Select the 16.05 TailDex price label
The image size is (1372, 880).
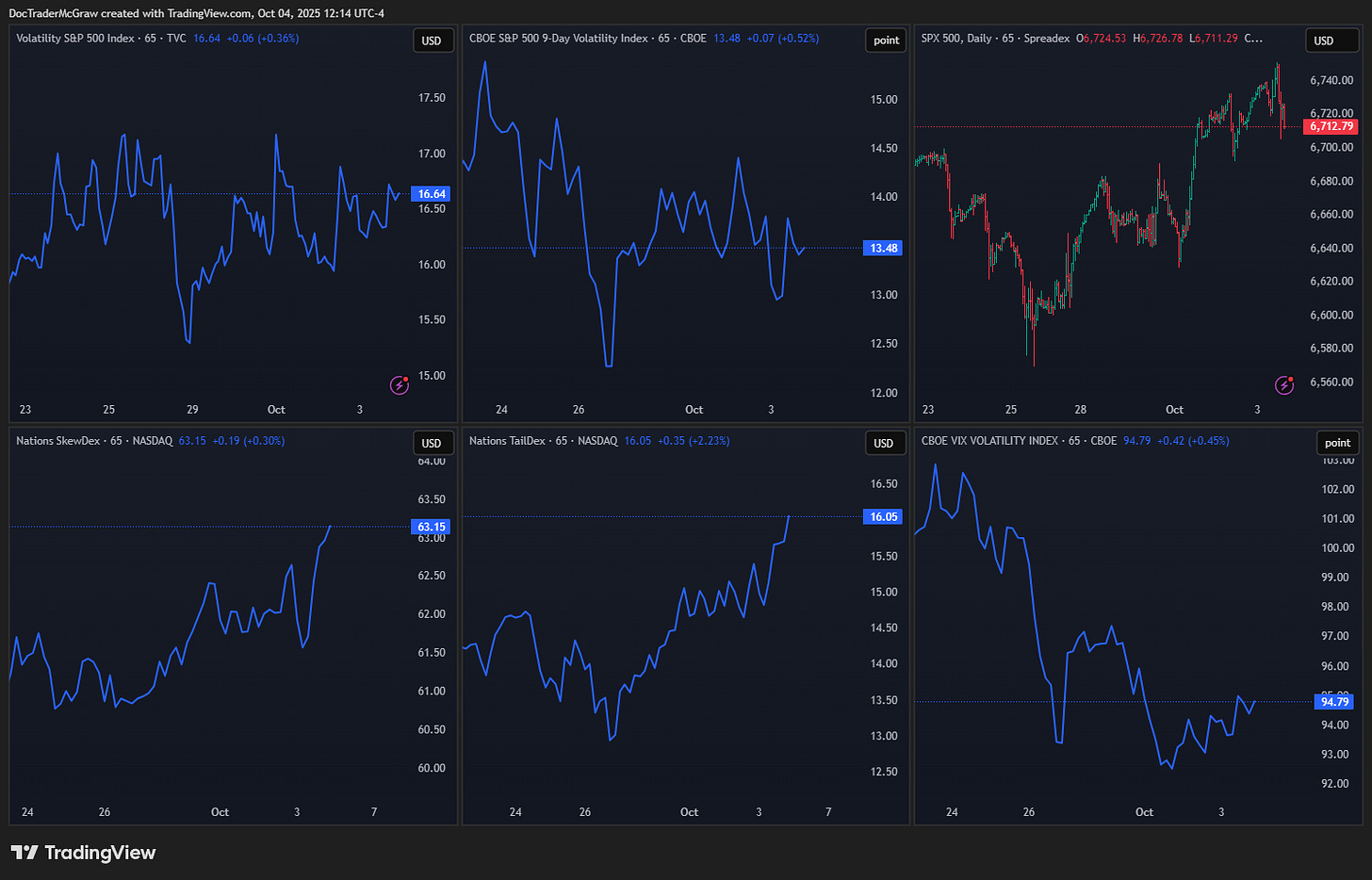coord(883,516)
